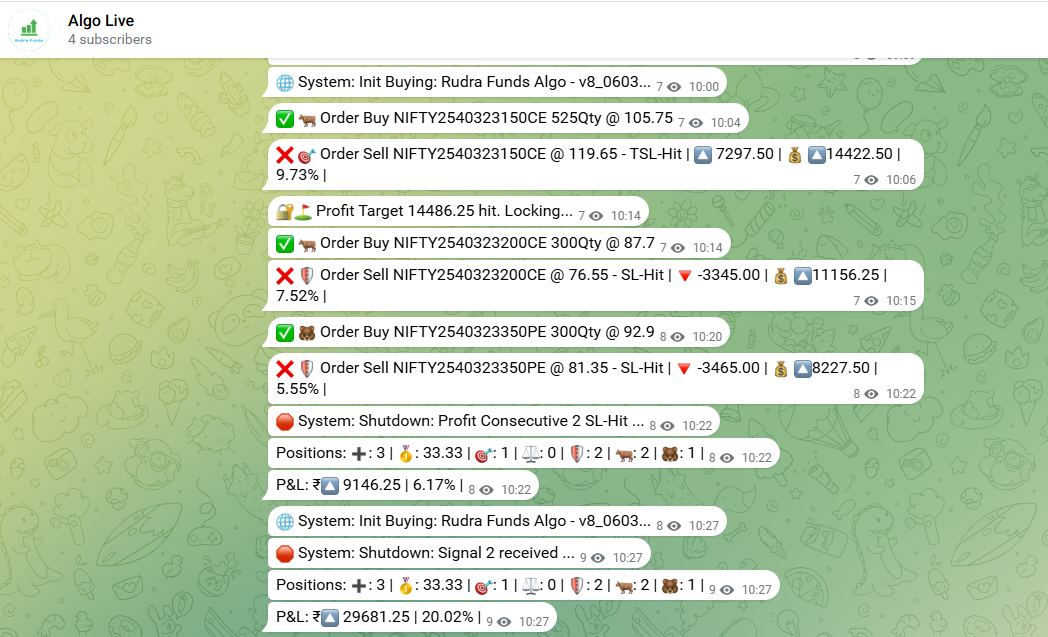The height and width of the screenshot is (637, 1048).
Task: Click stop sign in Signal 2 received message
Action: (x=285, y=553)
